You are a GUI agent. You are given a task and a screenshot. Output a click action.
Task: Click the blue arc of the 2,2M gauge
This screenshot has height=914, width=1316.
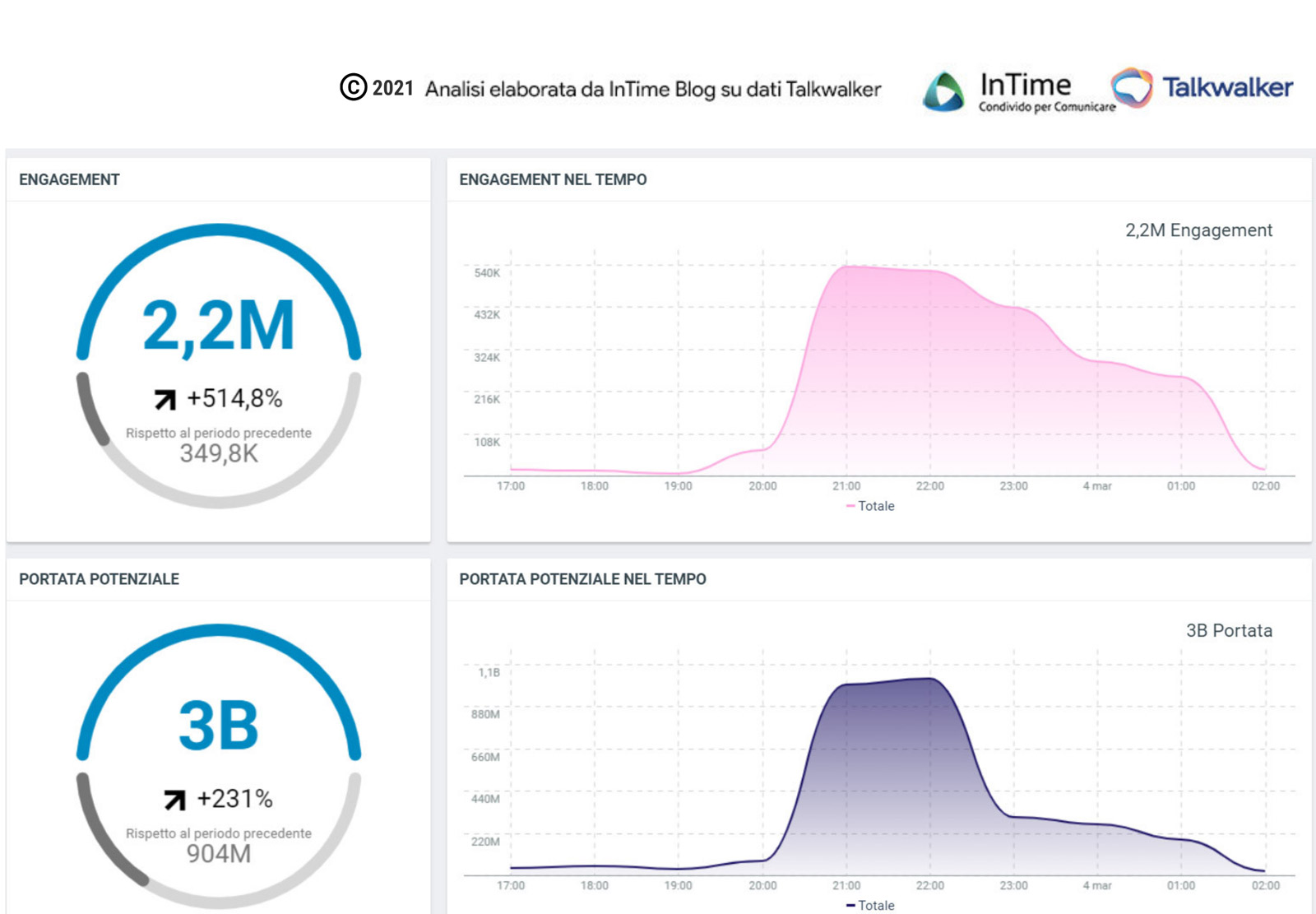[219, 230]
